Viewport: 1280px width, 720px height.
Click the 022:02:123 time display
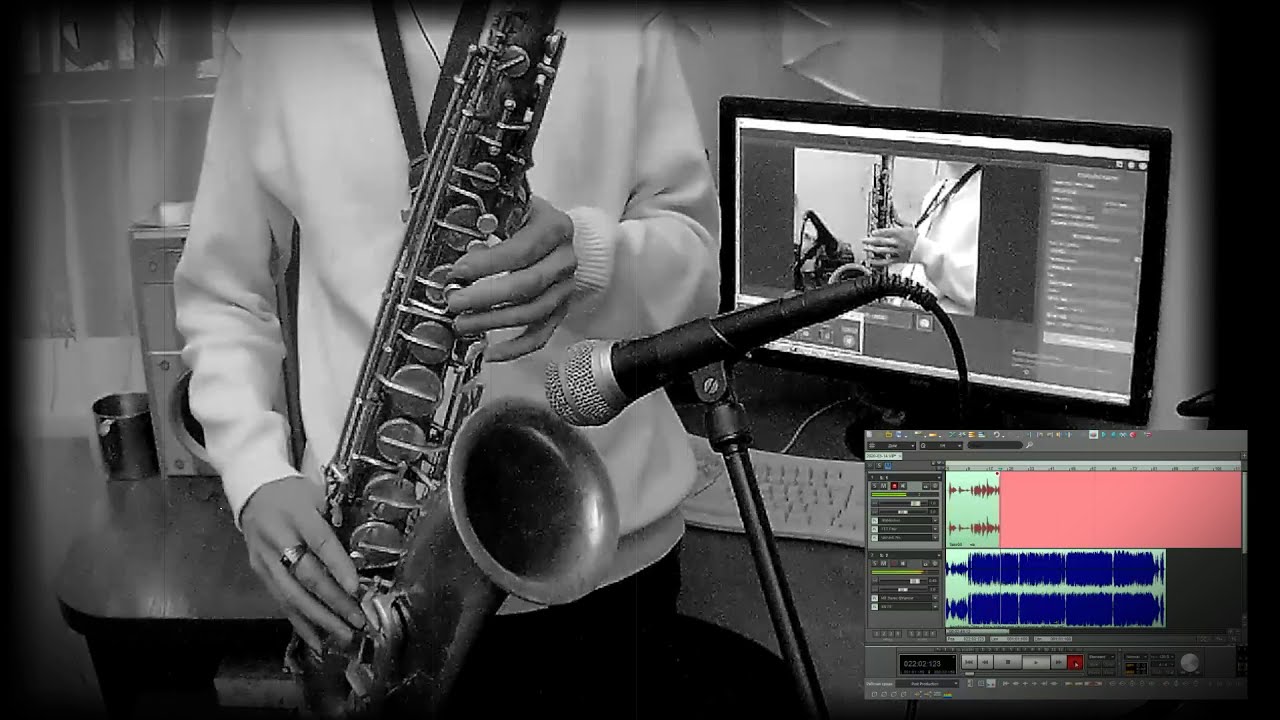928,663
